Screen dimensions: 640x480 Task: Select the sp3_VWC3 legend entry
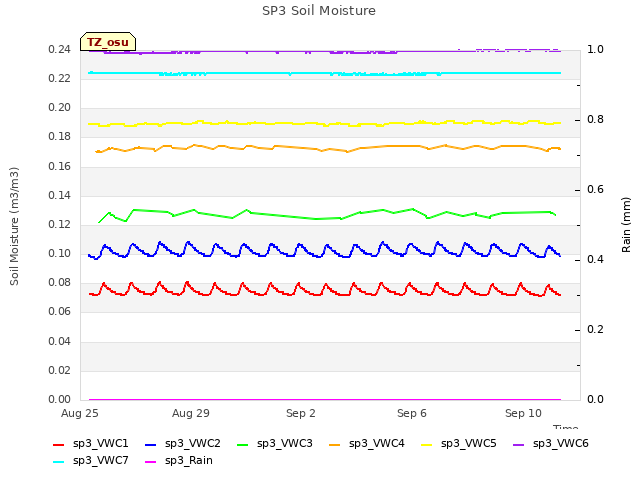pos(275,443)
